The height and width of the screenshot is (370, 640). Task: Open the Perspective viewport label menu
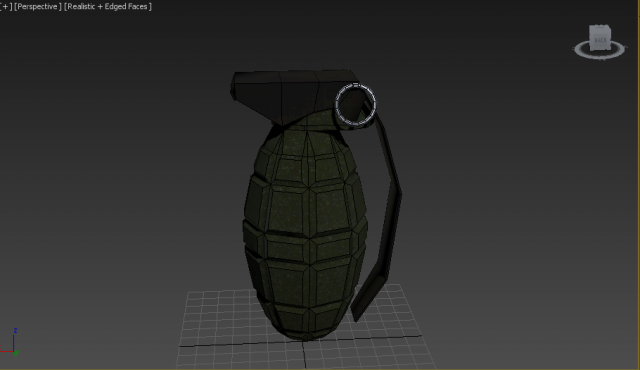(x=38, y=7)
